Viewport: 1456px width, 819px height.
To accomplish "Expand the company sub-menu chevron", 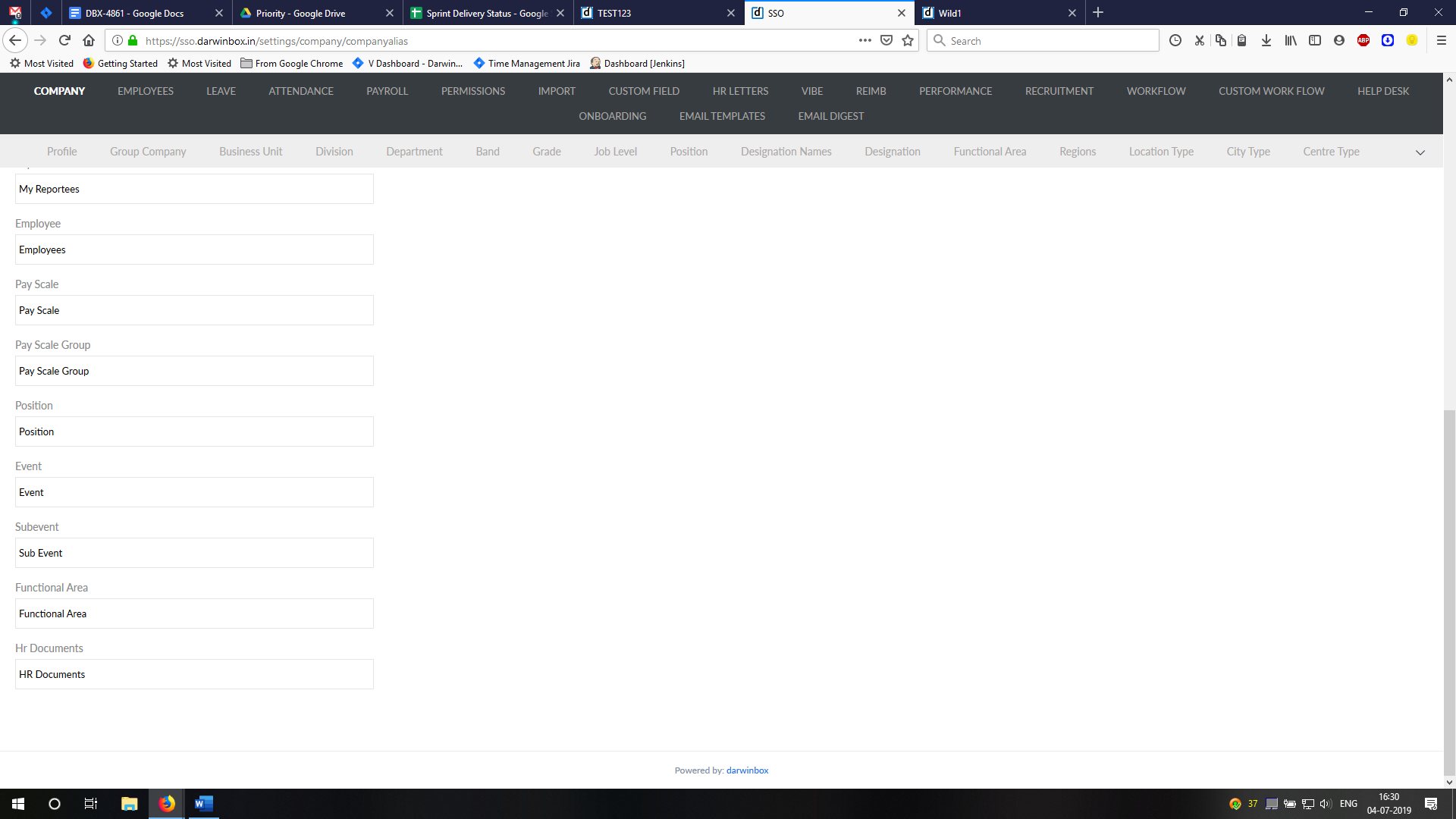I will coord(1420,152).
